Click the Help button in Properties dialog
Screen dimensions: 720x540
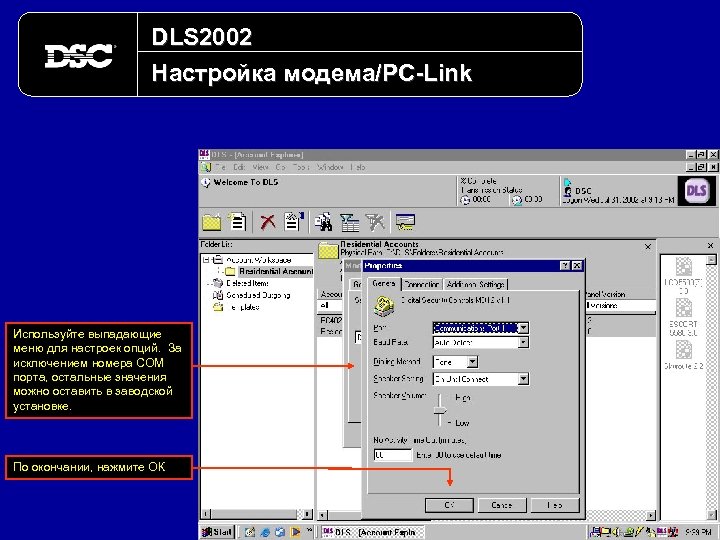point(555,505)
